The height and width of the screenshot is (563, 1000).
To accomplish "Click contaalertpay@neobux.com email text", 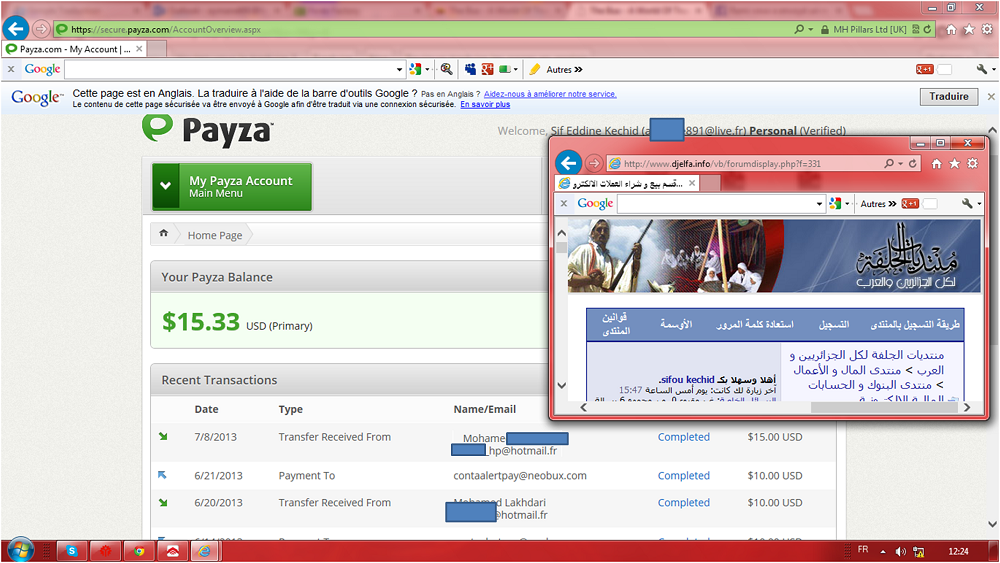I will click(x=520, y=476).
